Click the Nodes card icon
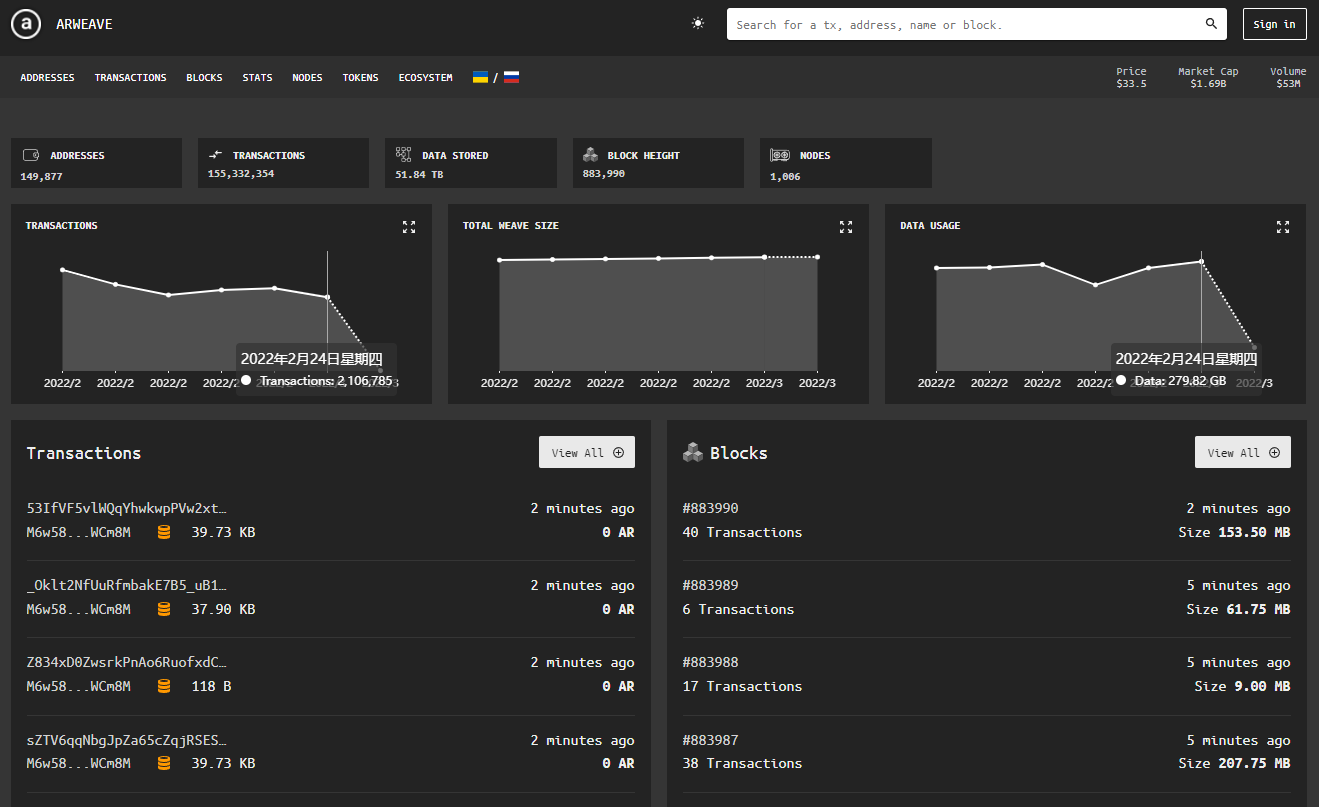 coord(780,155)
